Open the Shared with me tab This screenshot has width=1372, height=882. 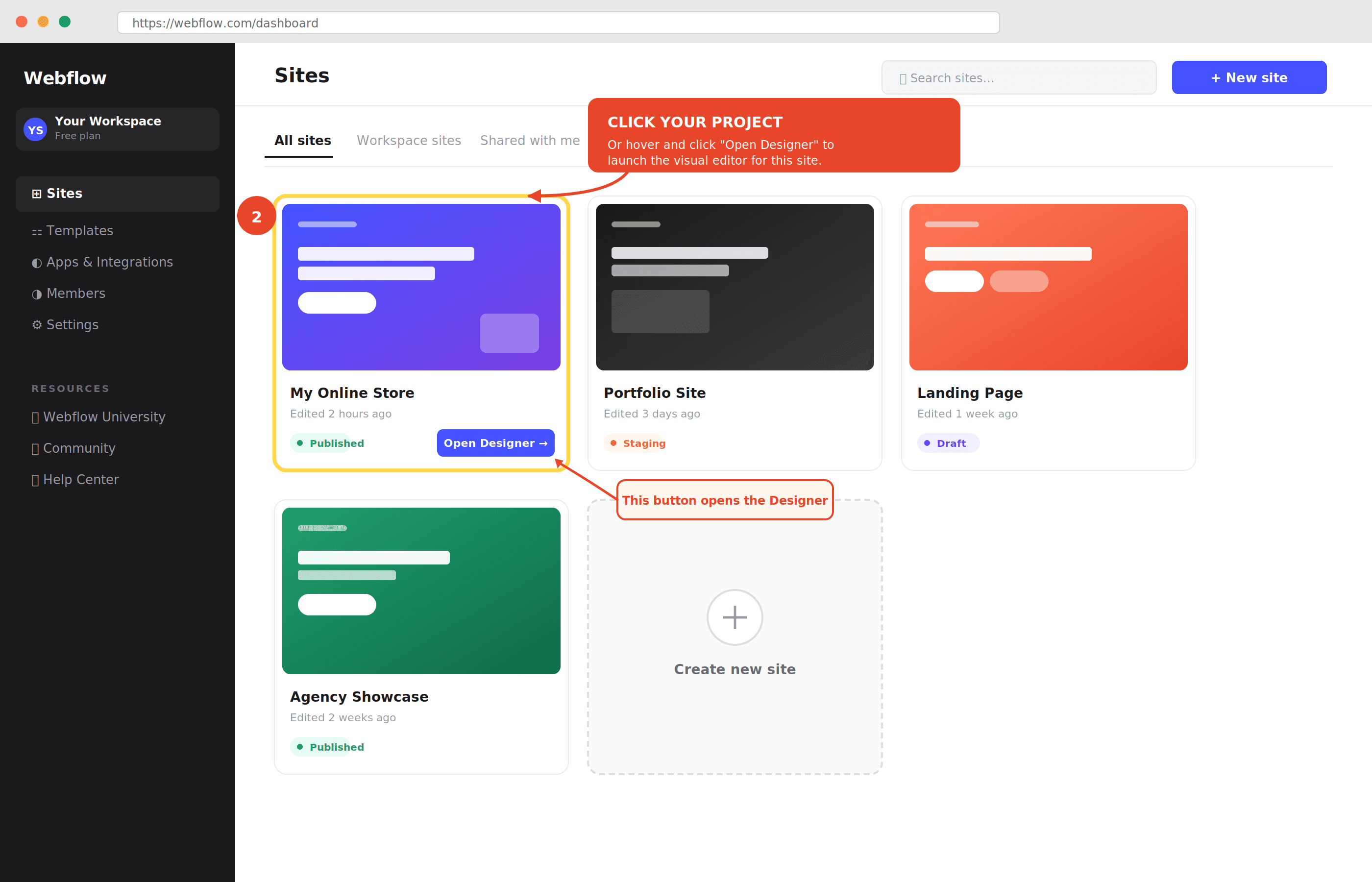529,140
